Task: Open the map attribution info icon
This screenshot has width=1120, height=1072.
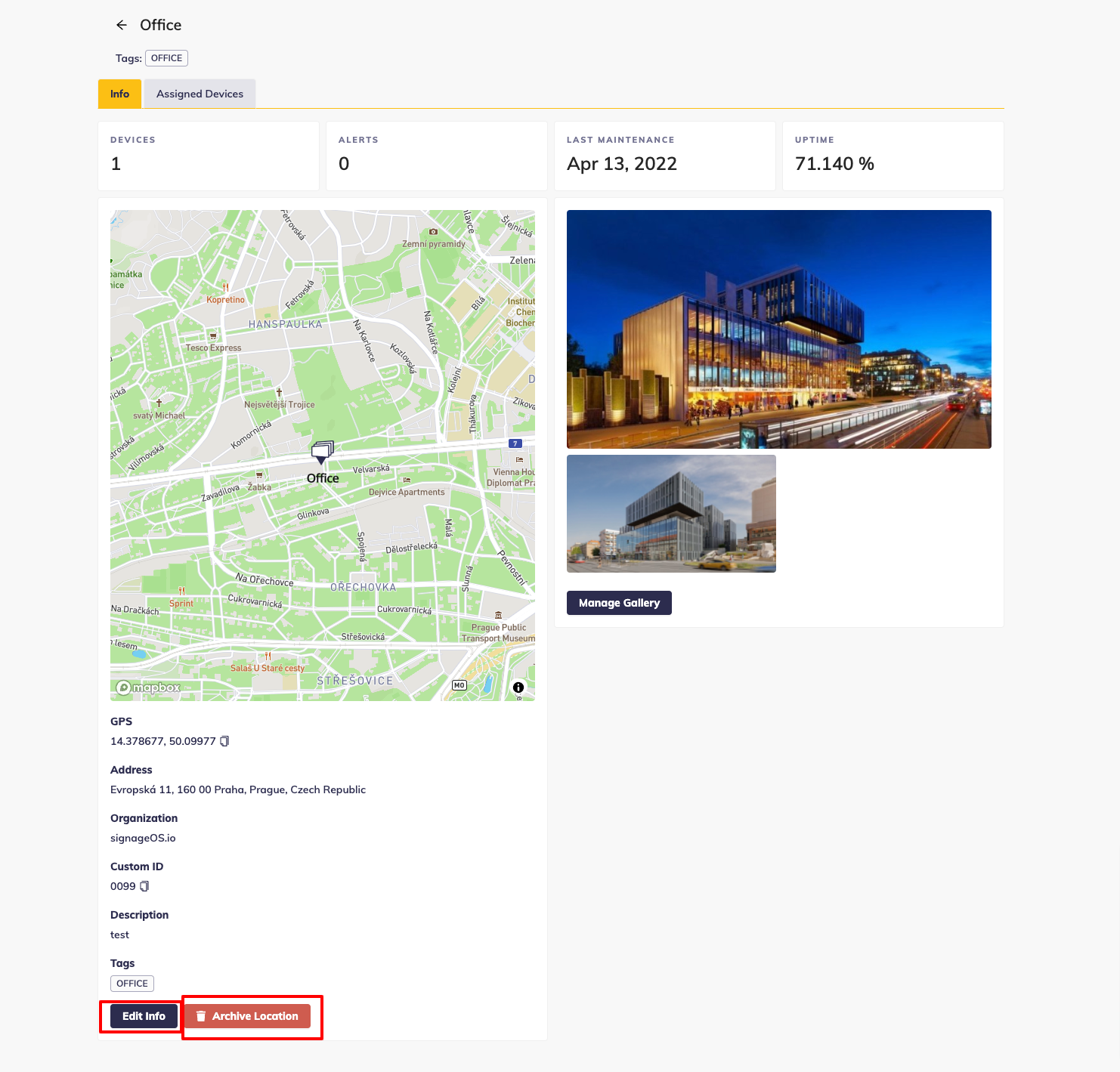Action: point(518,687)
